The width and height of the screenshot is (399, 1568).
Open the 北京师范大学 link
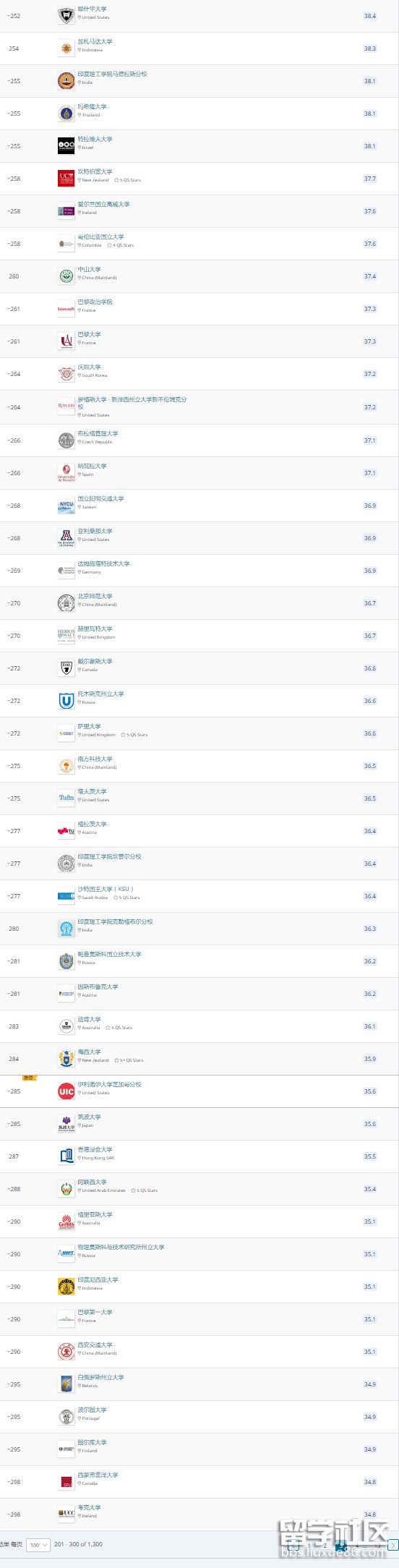pyautogui.click(x=95, y=596)
